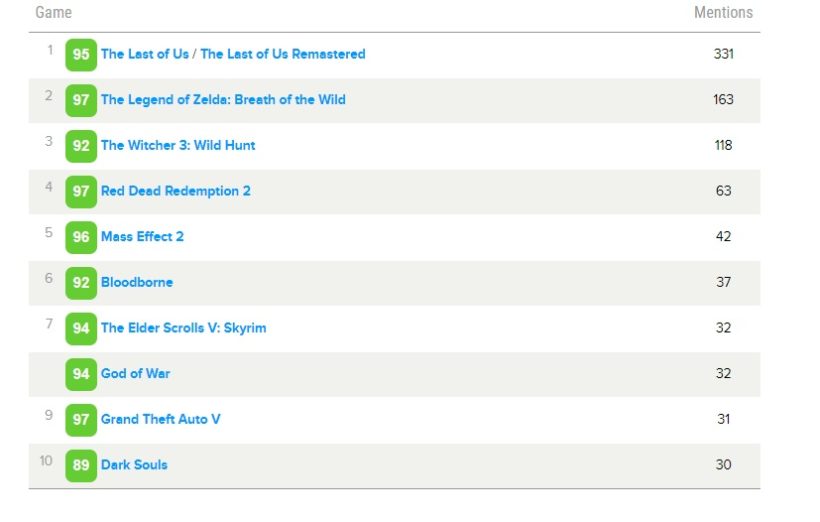Open the Dark Souls link
820x522 pixels.
click(134, 465)
